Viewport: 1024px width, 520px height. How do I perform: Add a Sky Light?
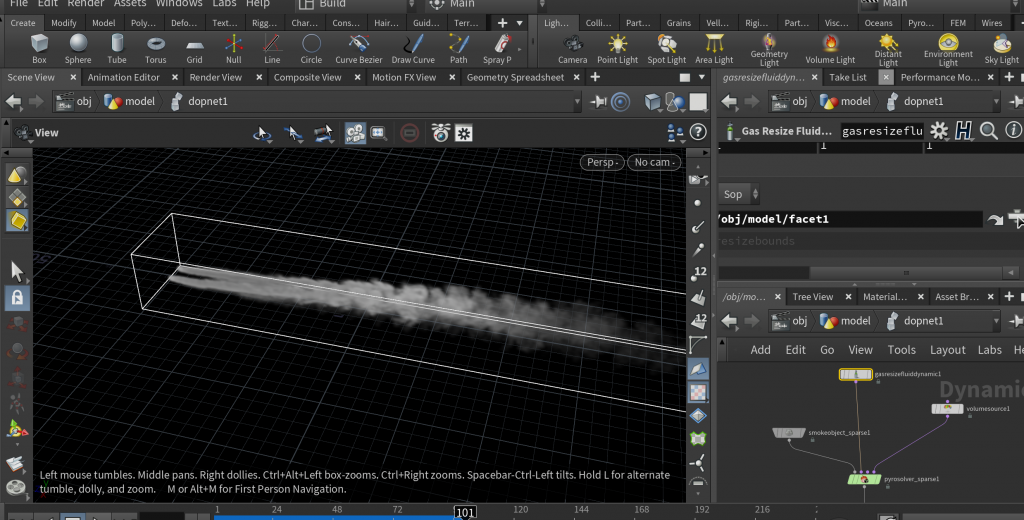(x=1001, y=49)
